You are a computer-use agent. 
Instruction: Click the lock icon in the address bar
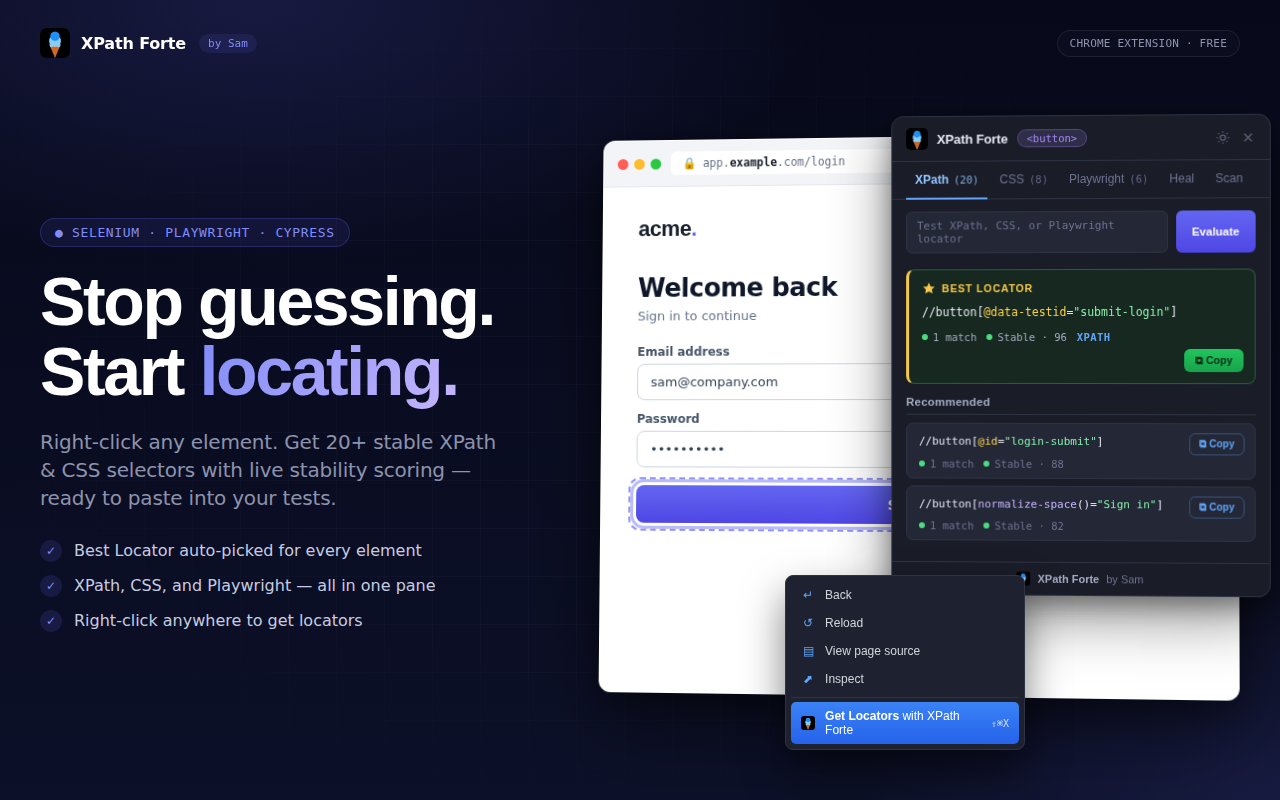point(689,163)
